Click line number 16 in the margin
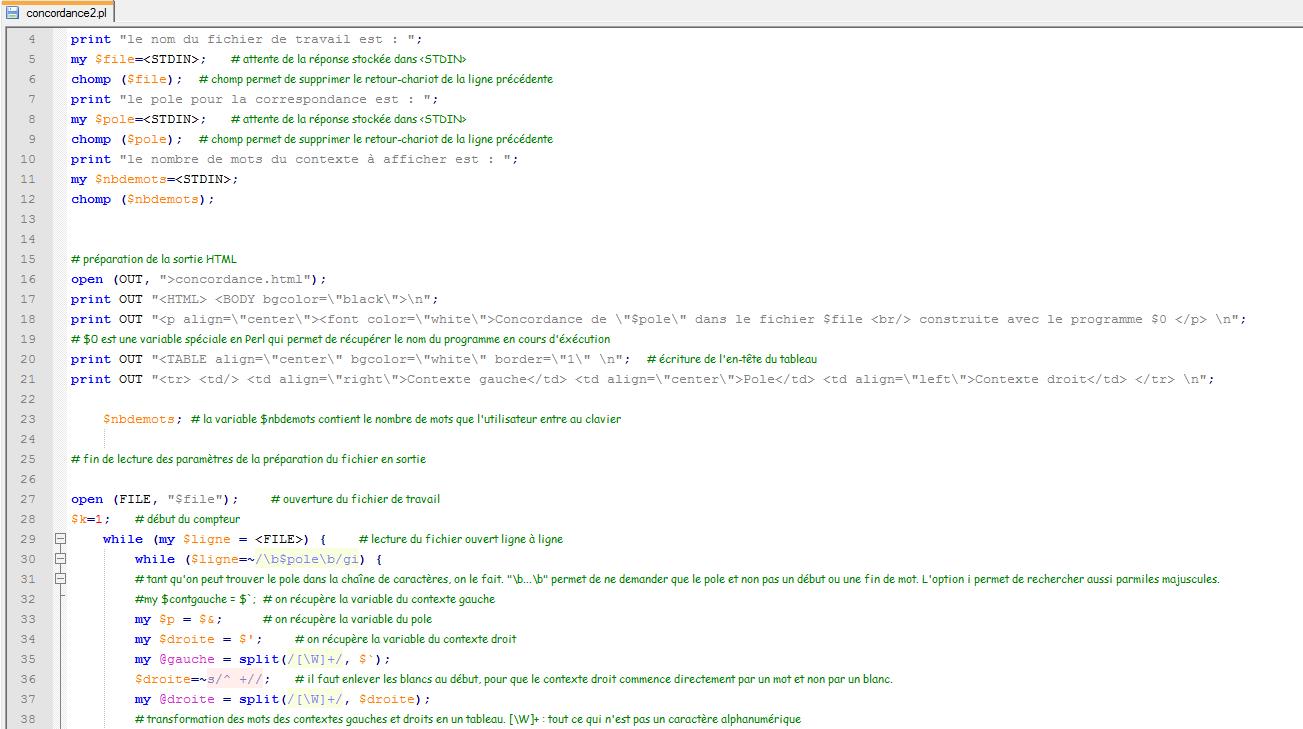This screenshot has width=1303, height=729. click(28, 279)
